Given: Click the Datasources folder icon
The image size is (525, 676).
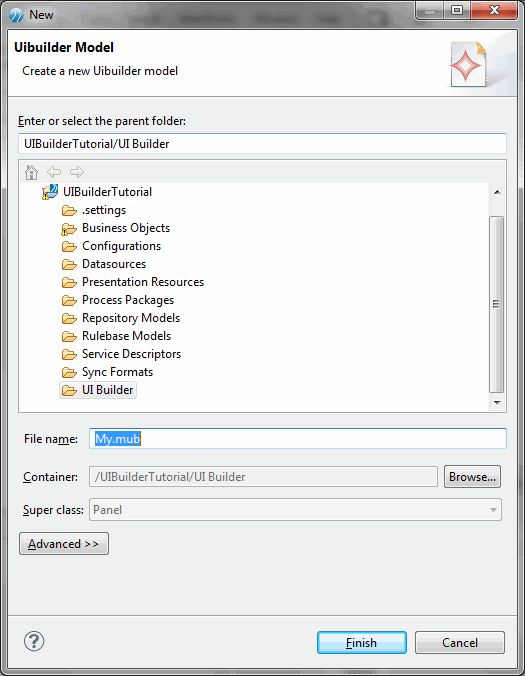Looking at the screenshot, I should pyautogui.click(x=69, y=264).
